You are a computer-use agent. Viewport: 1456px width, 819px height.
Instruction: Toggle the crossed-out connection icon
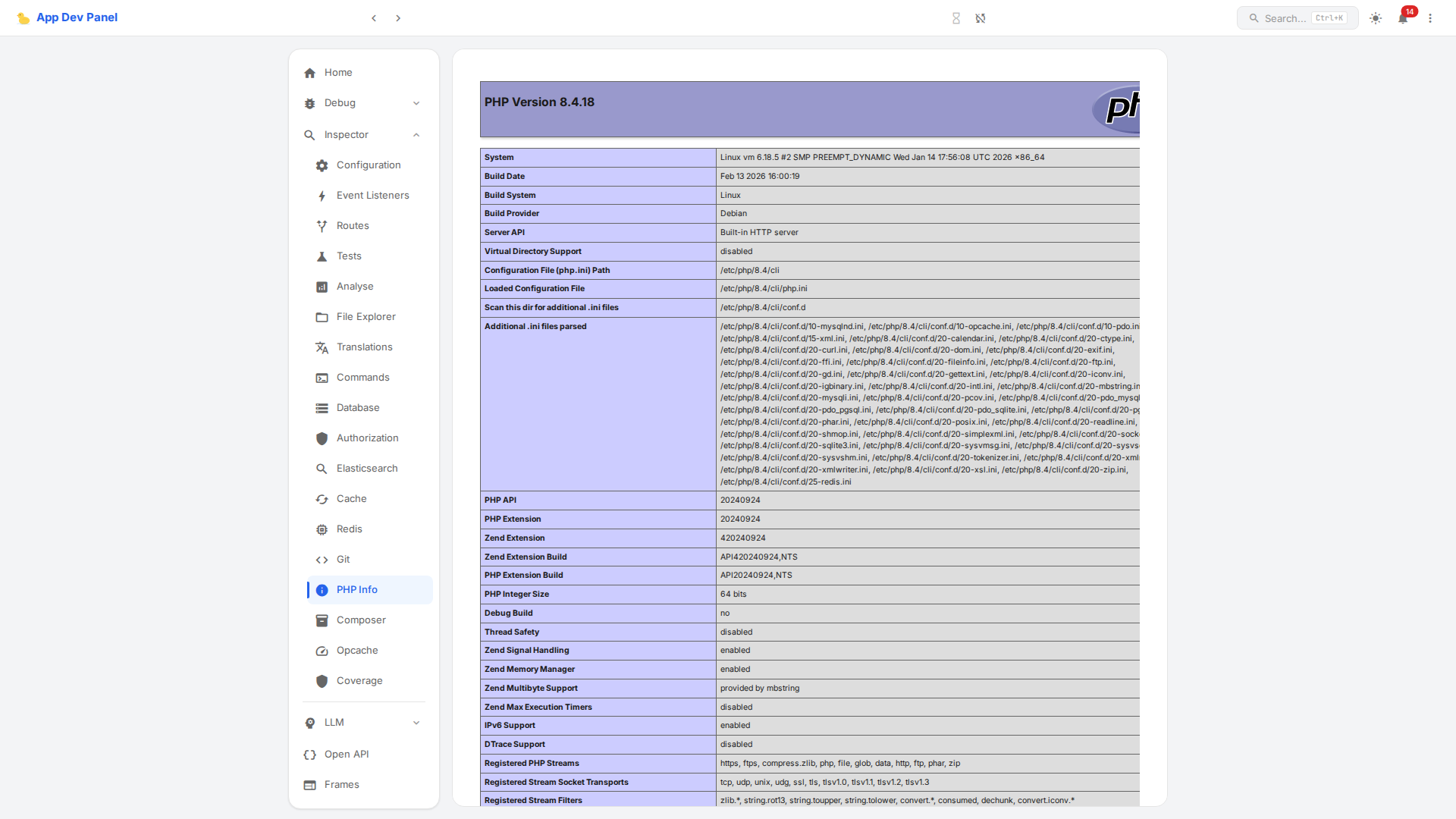[x=981, y=17]
